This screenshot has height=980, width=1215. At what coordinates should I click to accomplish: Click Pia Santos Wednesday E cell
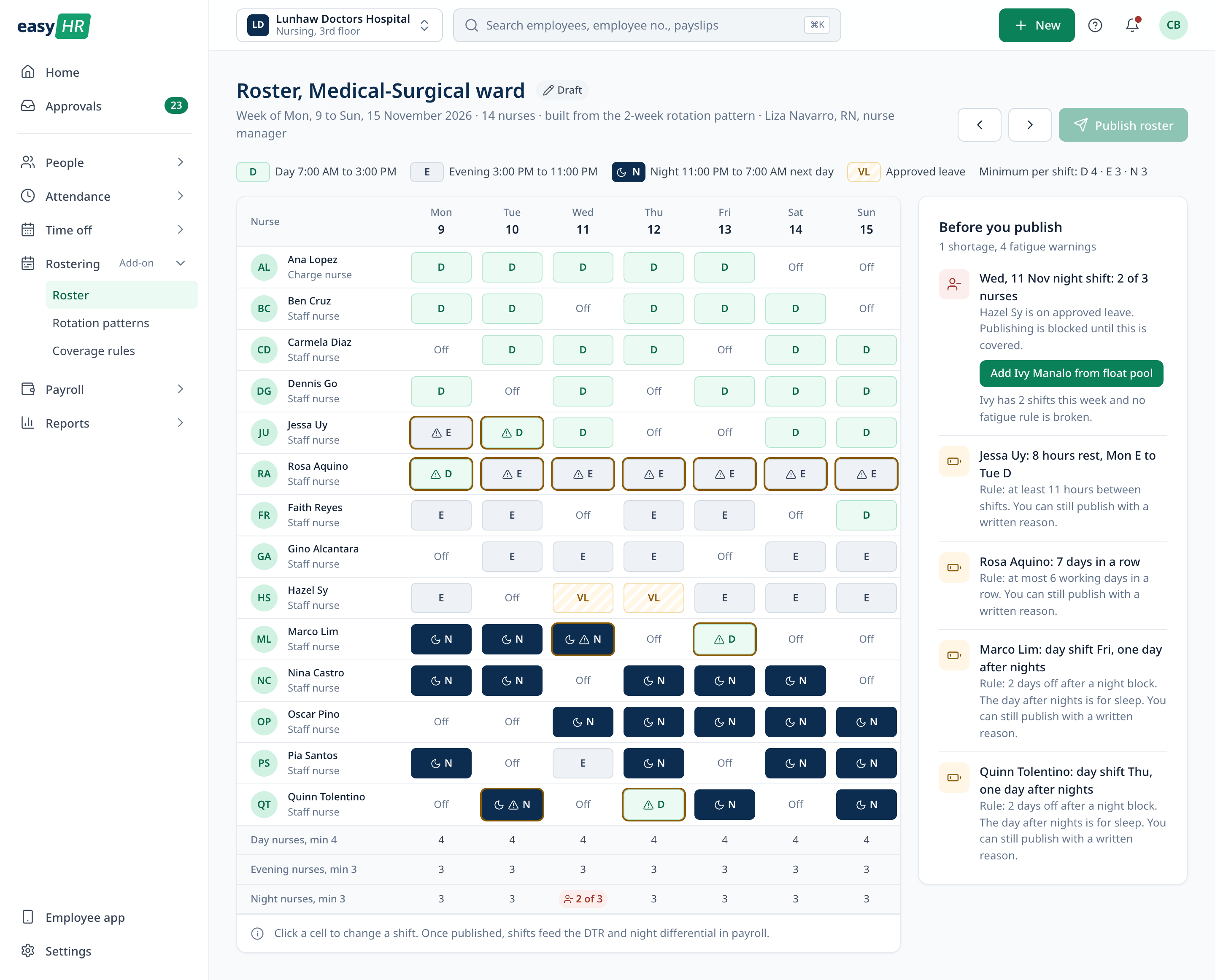pos(583,763)
